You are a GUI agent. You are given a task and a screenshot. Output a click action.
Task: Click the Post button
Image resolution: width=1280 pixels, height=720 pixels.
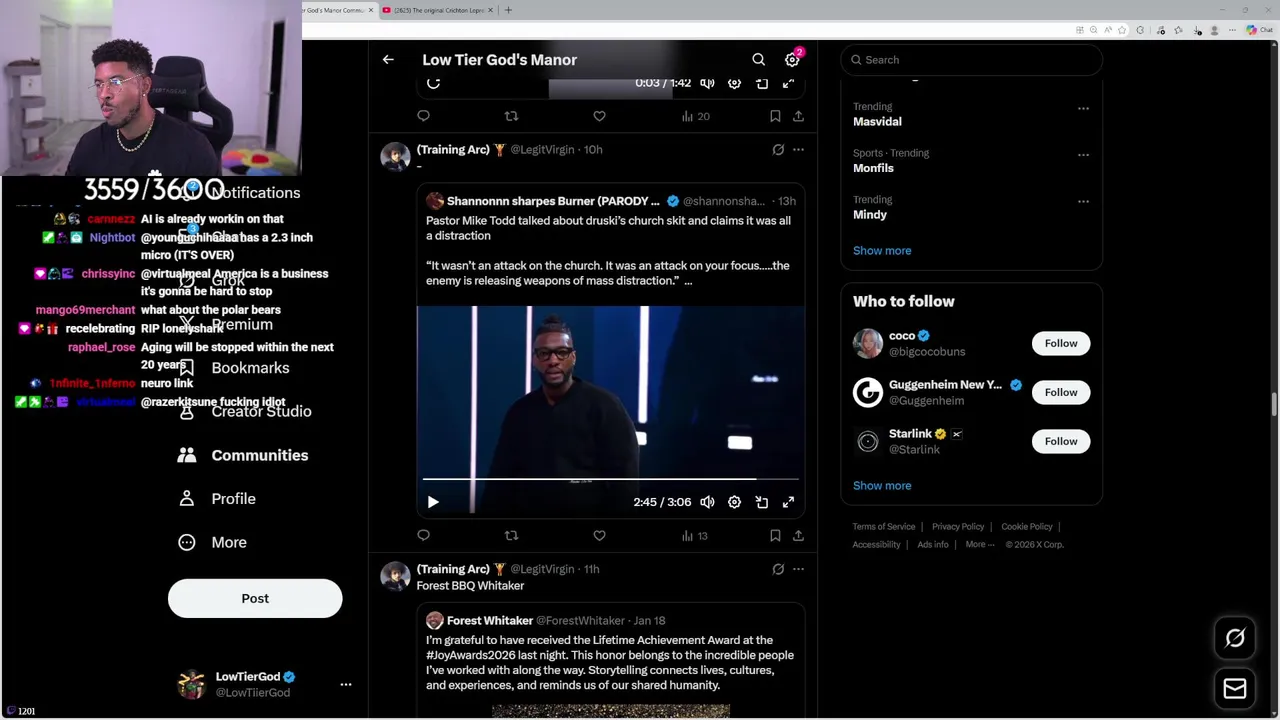pyautogui.click(x=255, y=598)
